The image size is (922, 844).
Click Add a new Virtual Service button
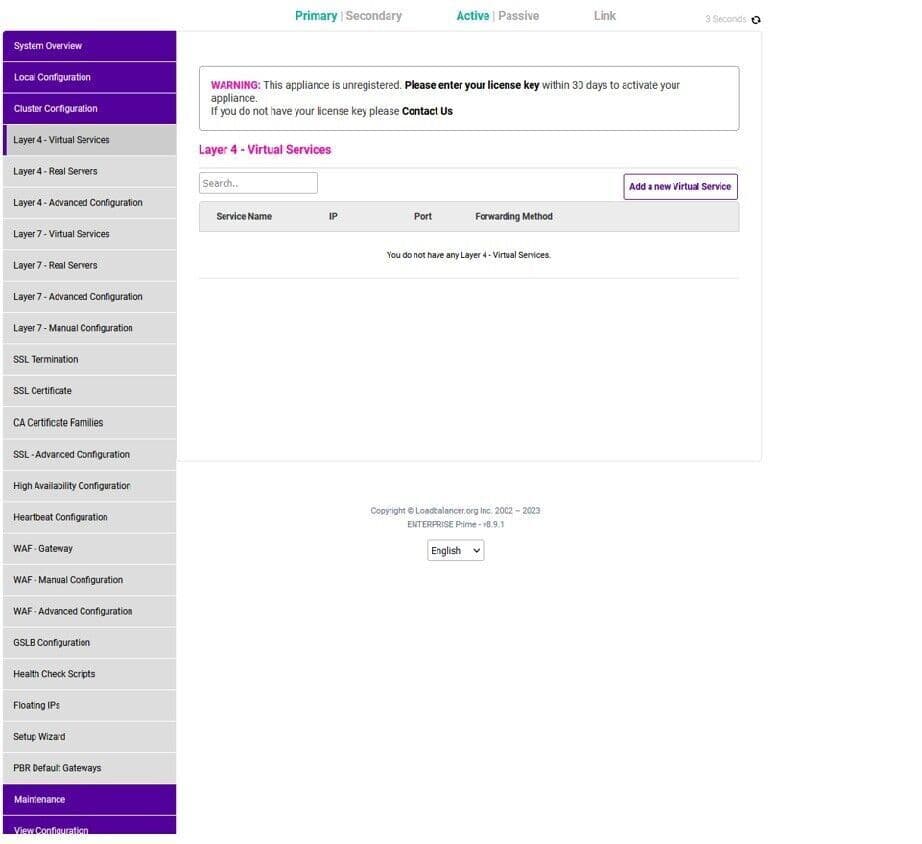point(680,186)
